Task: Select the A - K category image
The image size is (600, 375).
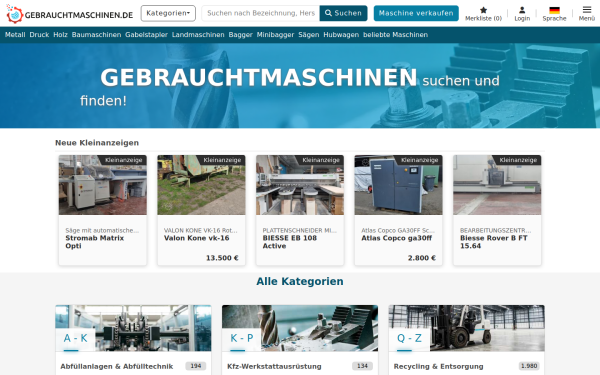Action: click(133, 328)
